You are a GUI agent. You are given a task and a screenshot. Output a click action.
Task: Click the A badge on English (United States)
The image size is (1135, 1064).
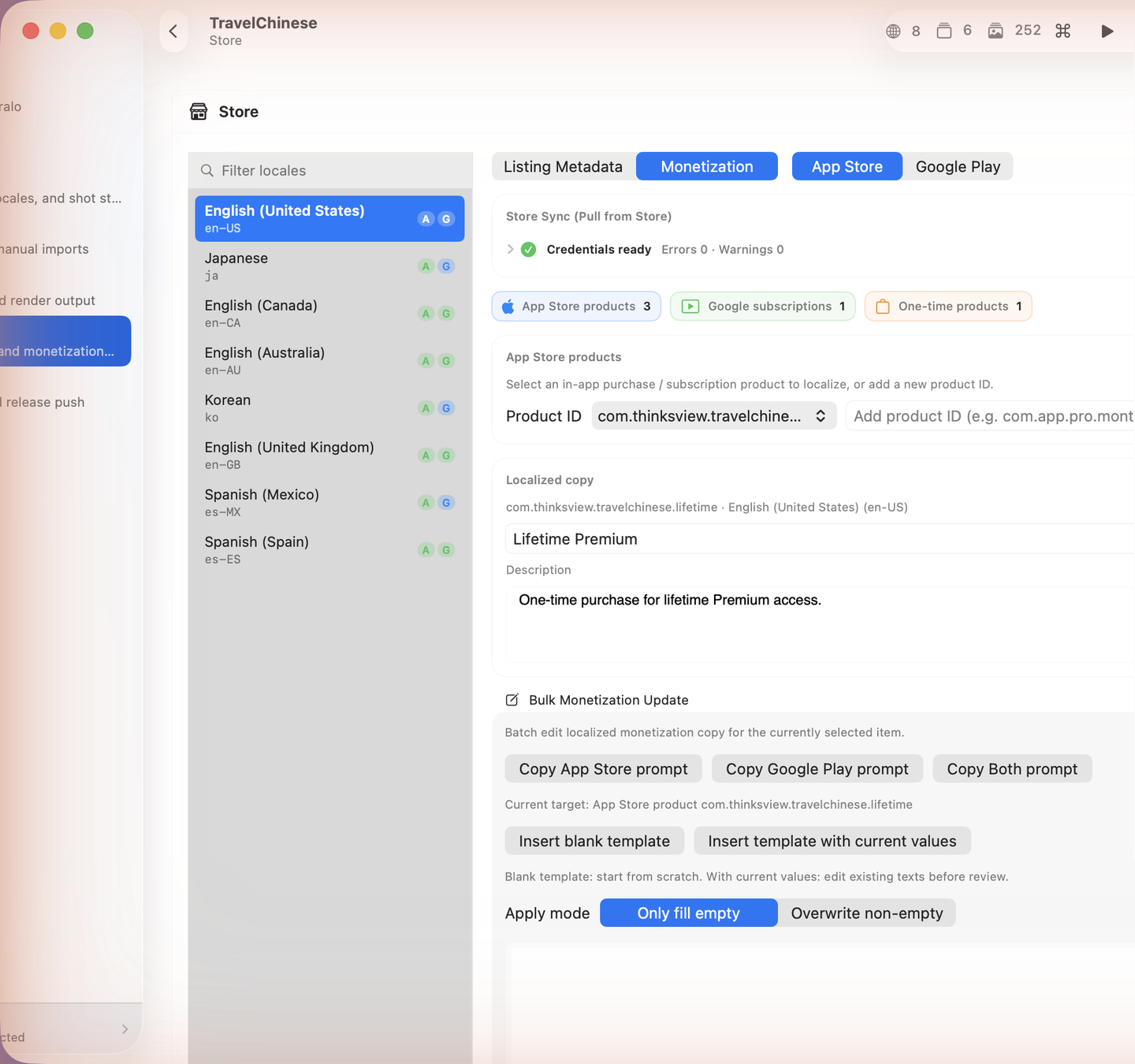(426, 219)
